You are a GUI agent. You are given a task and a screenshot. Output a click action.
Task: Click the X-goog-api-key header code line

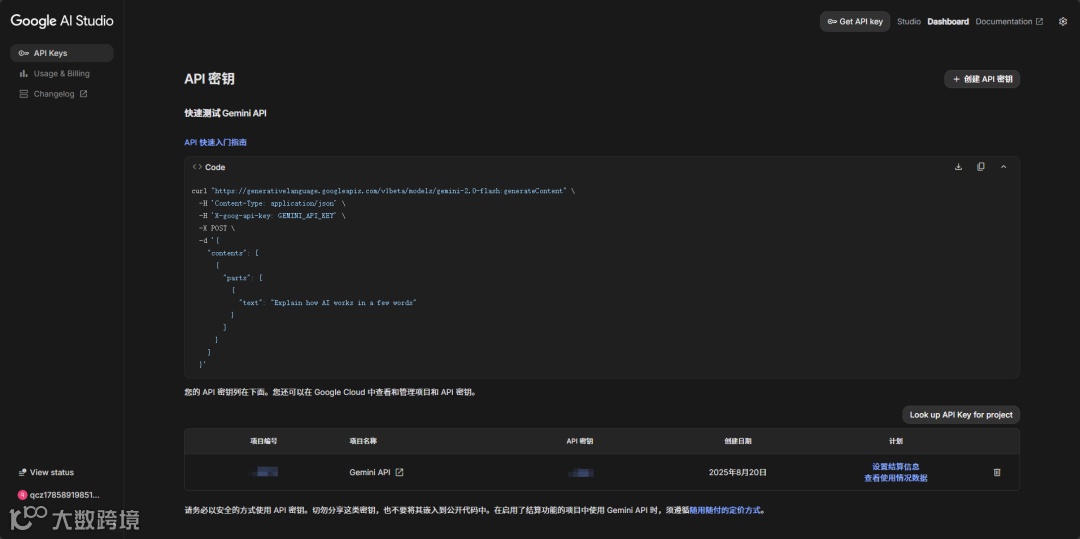pos(272,215)
